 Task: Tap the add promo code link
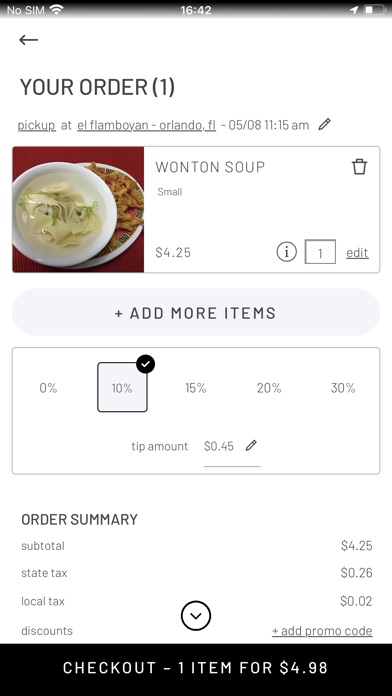pyautogui.click(x=322, y=631)
